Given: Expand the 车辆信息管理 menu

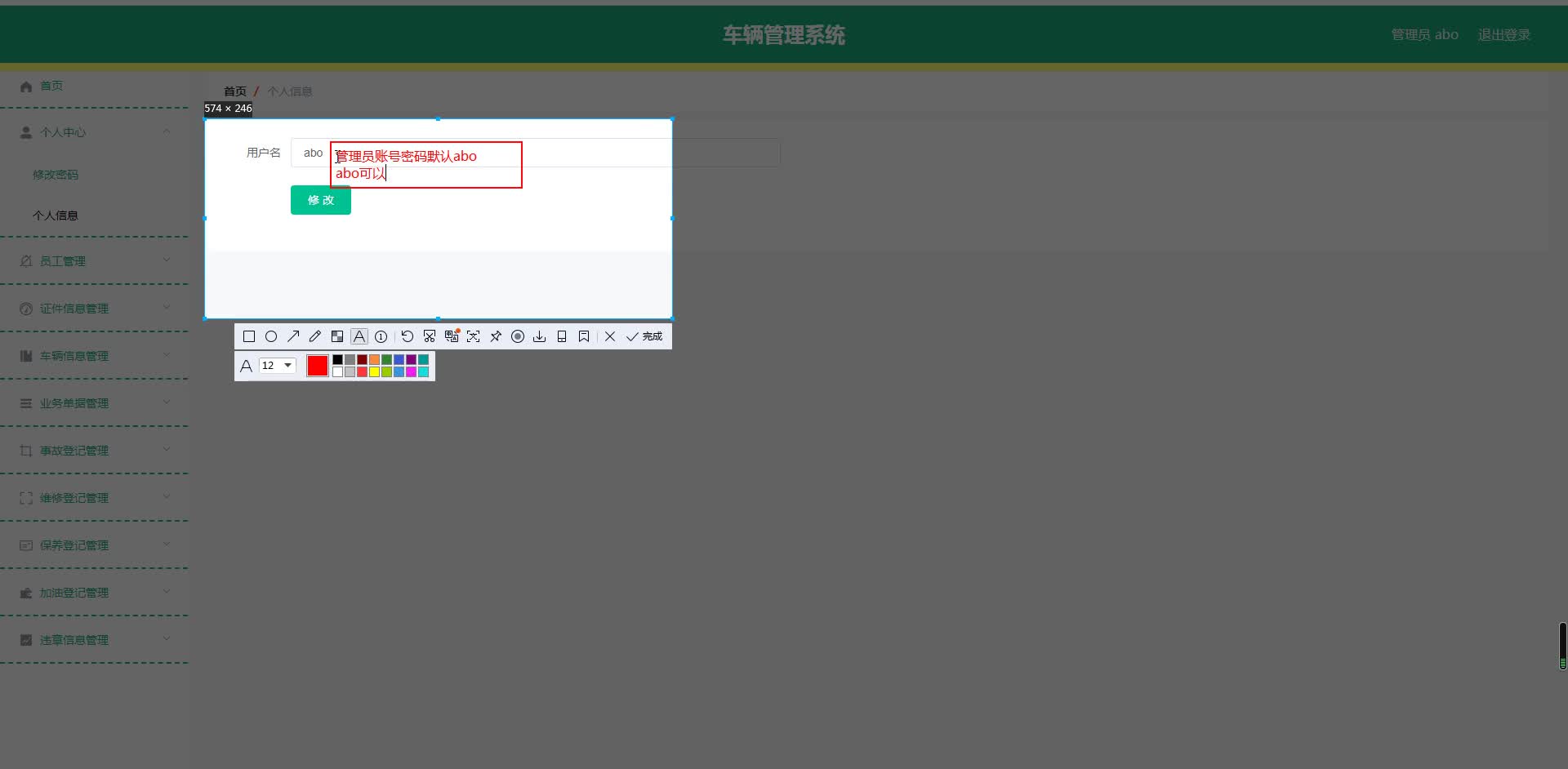Looking at the screenshot, I should tap(94, 356).
